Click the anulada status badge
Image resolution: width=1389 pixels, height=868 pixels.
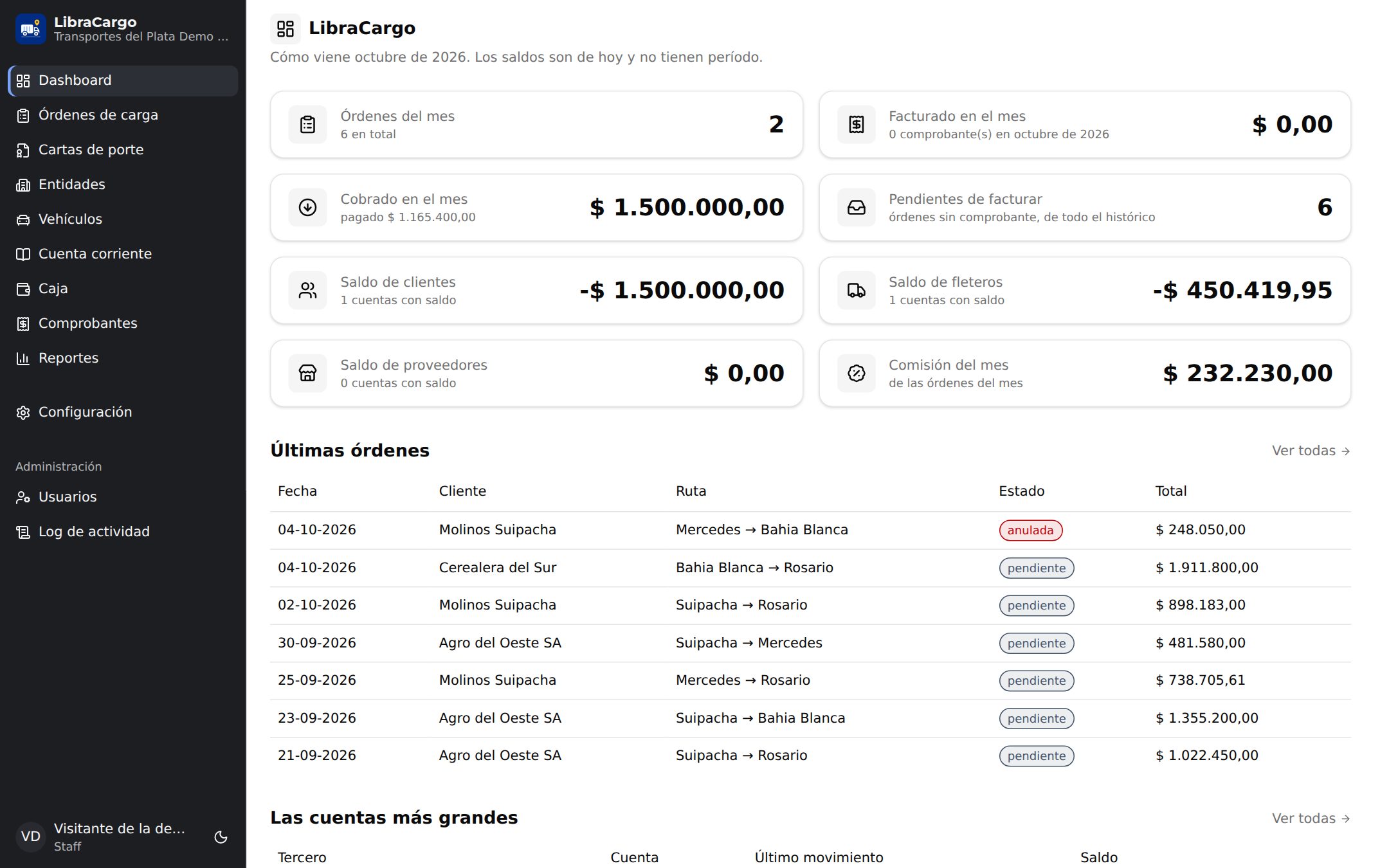pyautogui.click(x=1030, y=530)
